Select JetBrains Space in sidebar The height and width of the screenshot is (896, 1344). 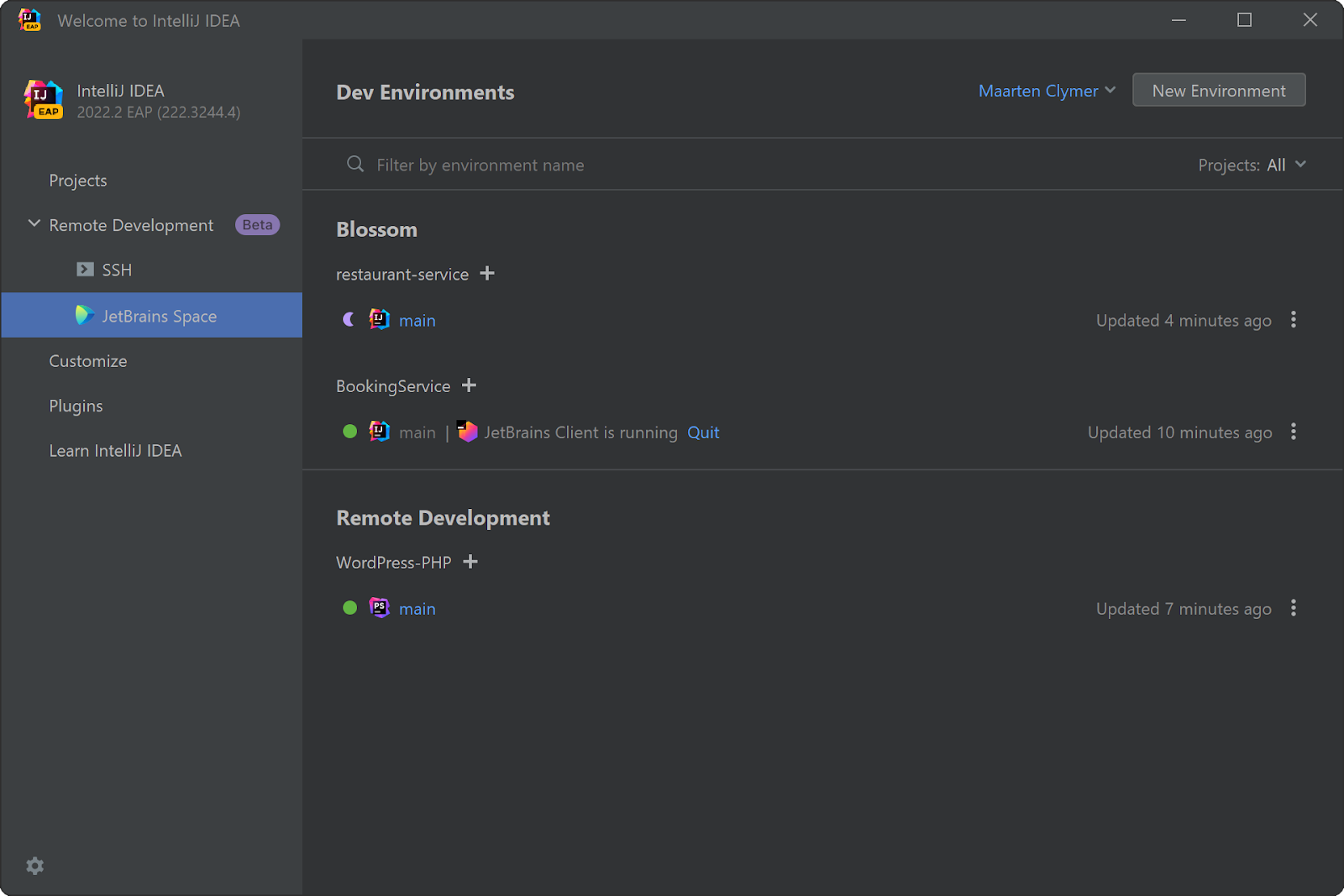coord(151,315)
